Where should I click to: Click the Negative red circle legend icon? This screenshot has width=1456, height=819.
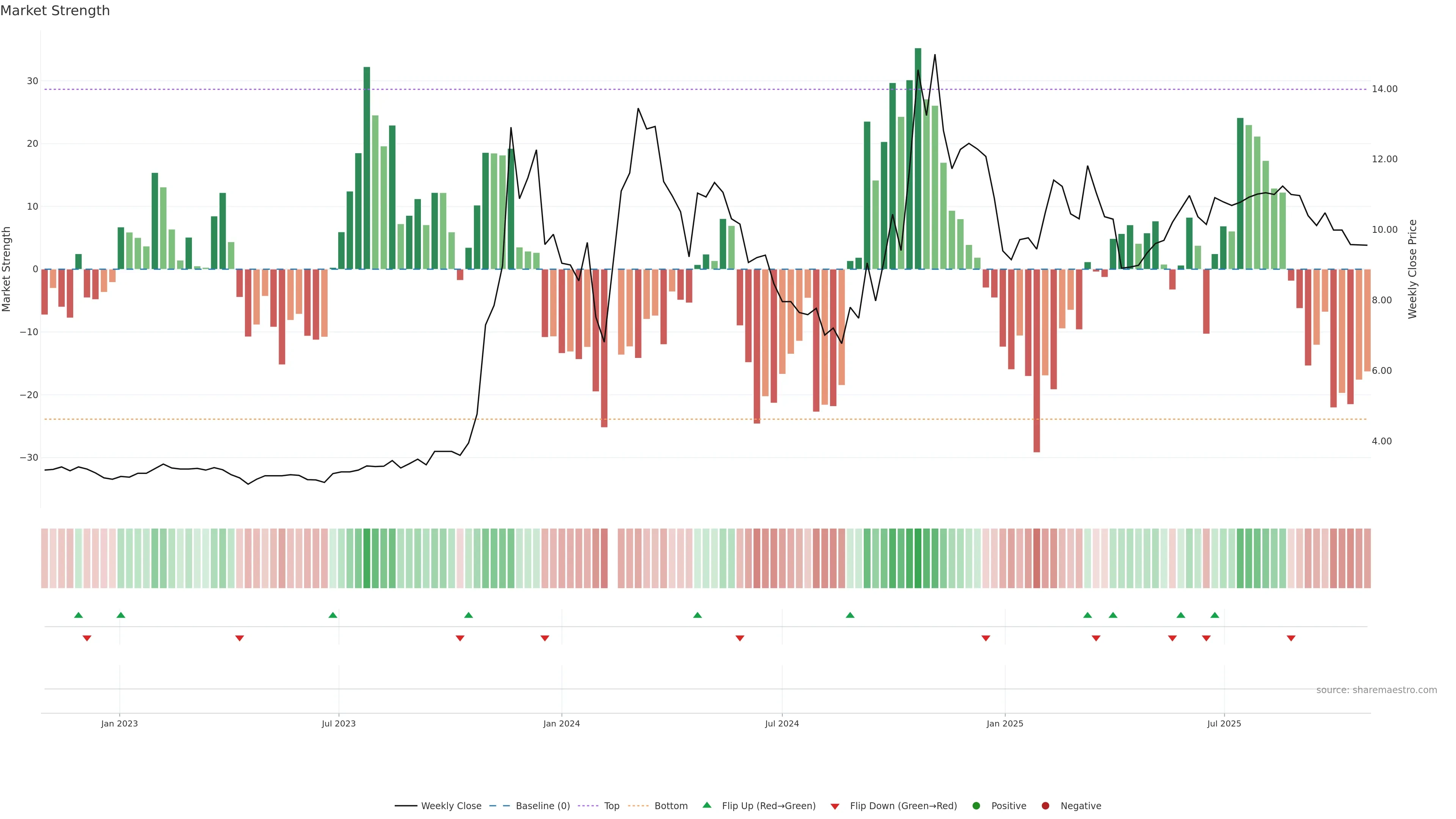[1045, 806]
